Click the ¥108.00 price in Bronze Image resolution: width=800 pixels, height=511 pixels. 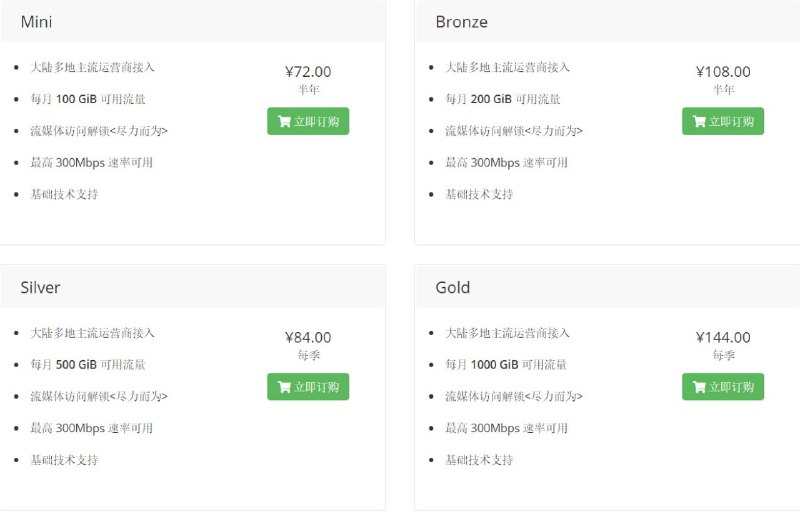coord(723,71)
